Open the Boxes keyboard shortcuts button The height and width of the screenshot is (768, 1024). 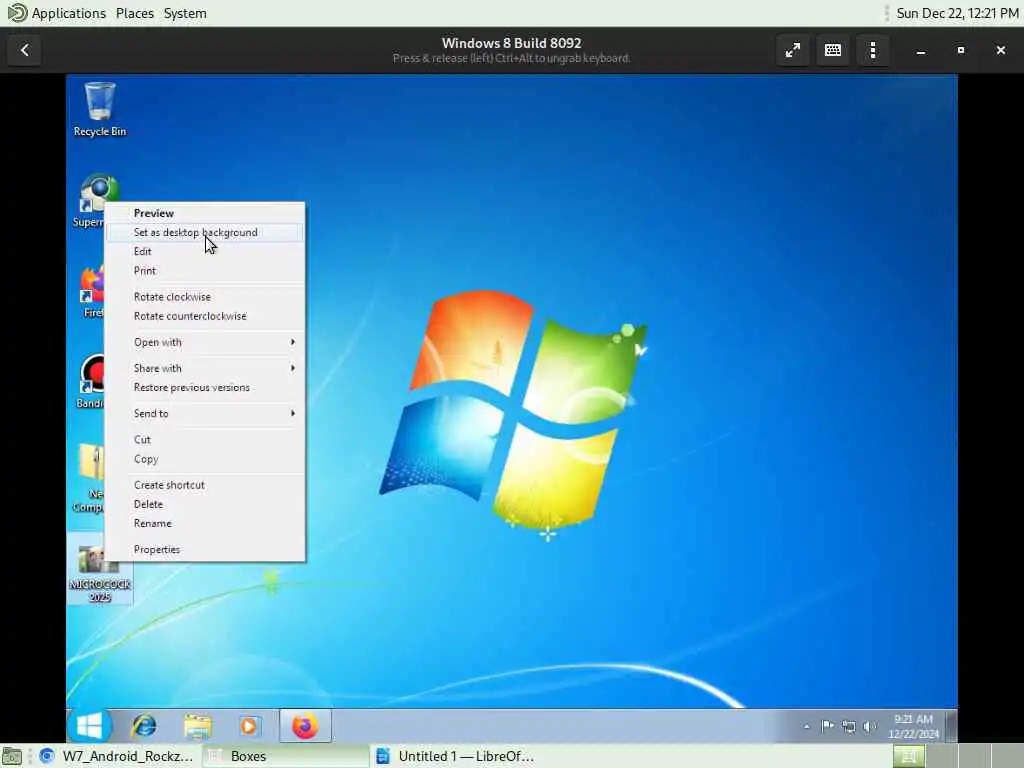point(833,50)
